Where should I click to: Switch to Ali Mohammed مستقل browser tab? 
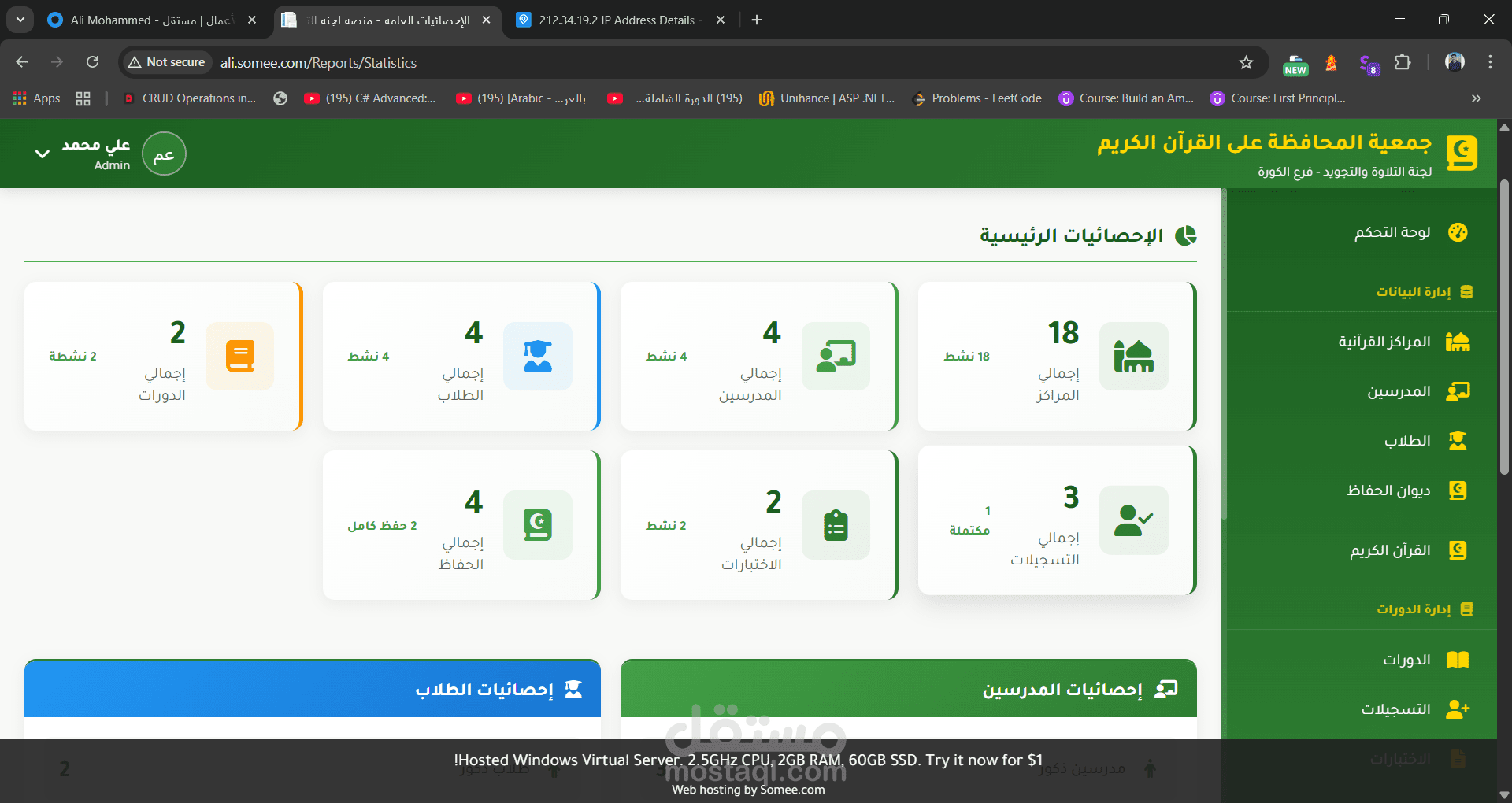152,20
